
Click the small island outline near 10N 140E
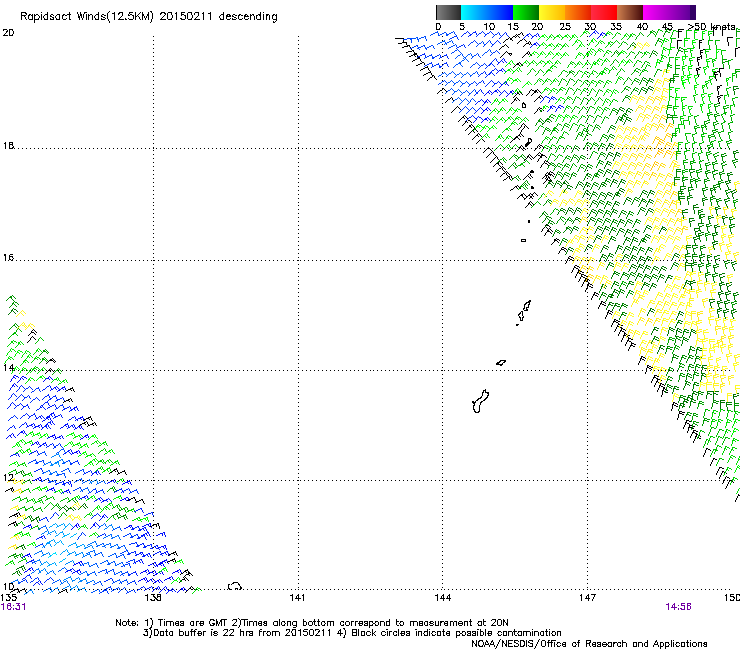(235, 586)
